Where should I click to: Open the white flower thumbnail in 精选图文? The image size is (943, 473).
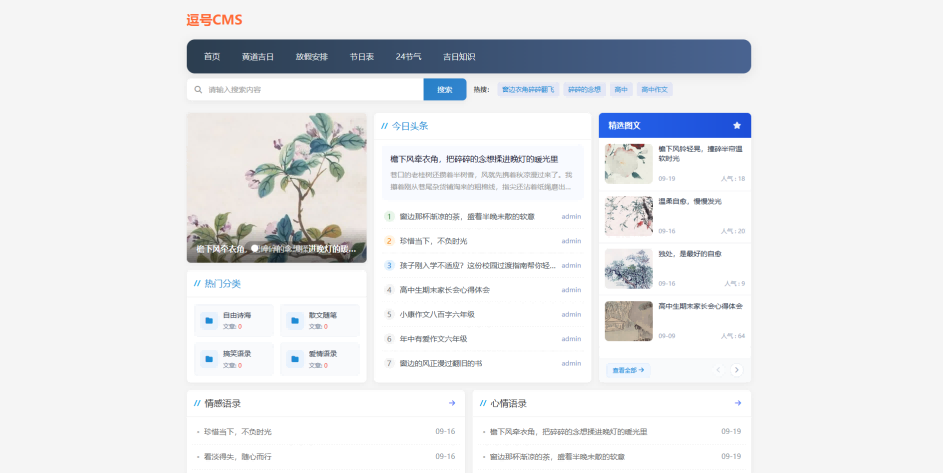tap(628, 164)
